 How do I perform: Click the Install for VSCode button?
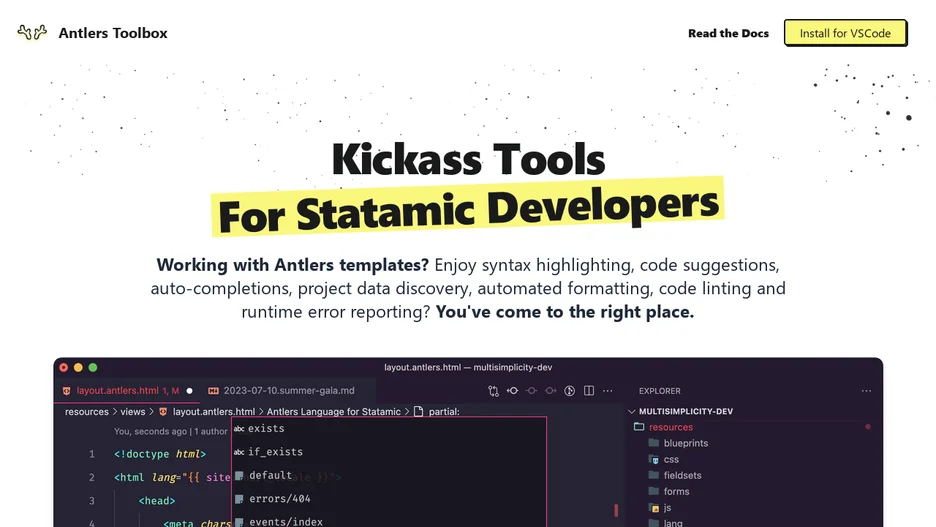[845, 33]
